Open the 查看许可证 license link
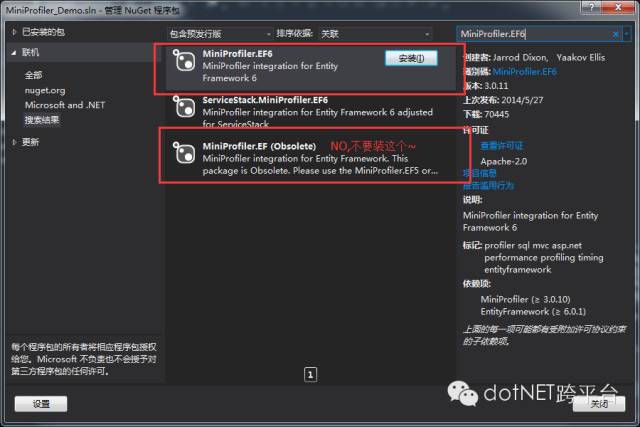Image resolution: width=640 pixels, height=427 pixels. click(502, 146)
